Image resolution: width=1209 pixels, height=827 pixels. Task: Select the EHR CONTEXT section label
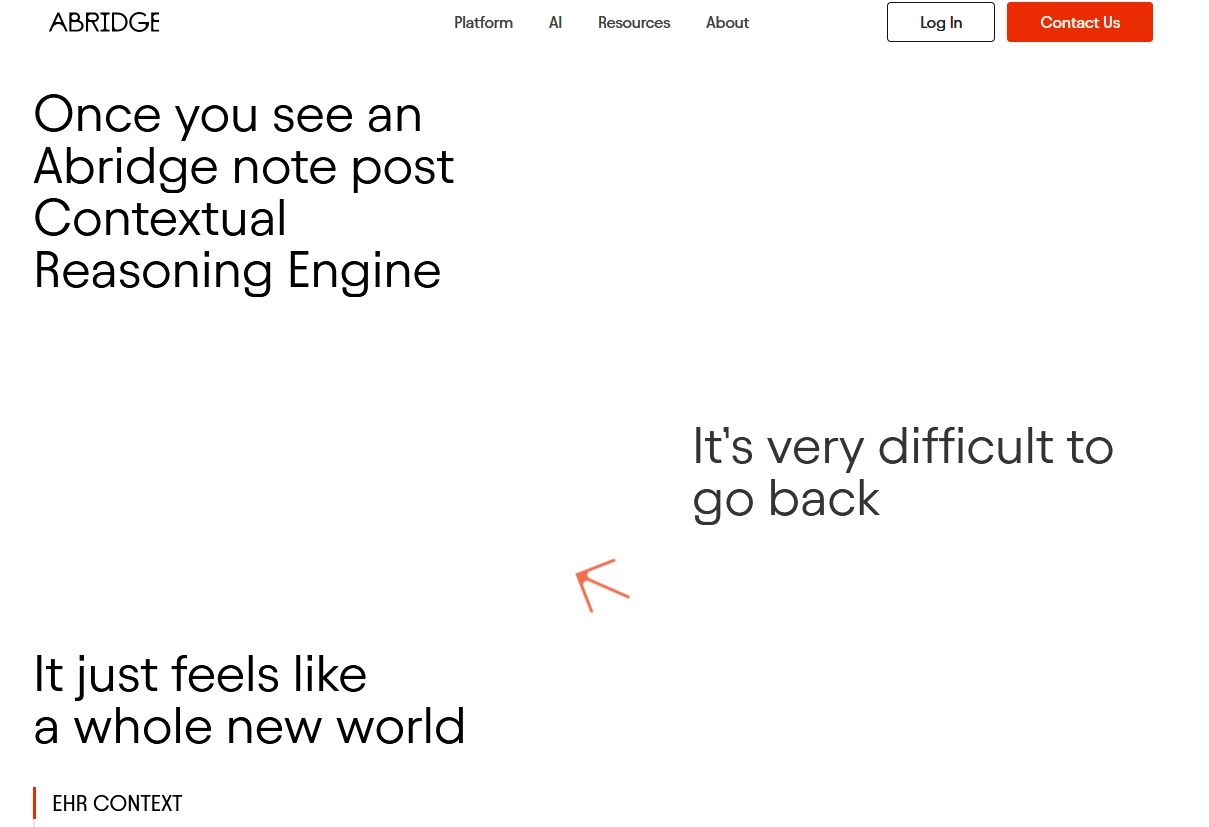pos(117,803)
